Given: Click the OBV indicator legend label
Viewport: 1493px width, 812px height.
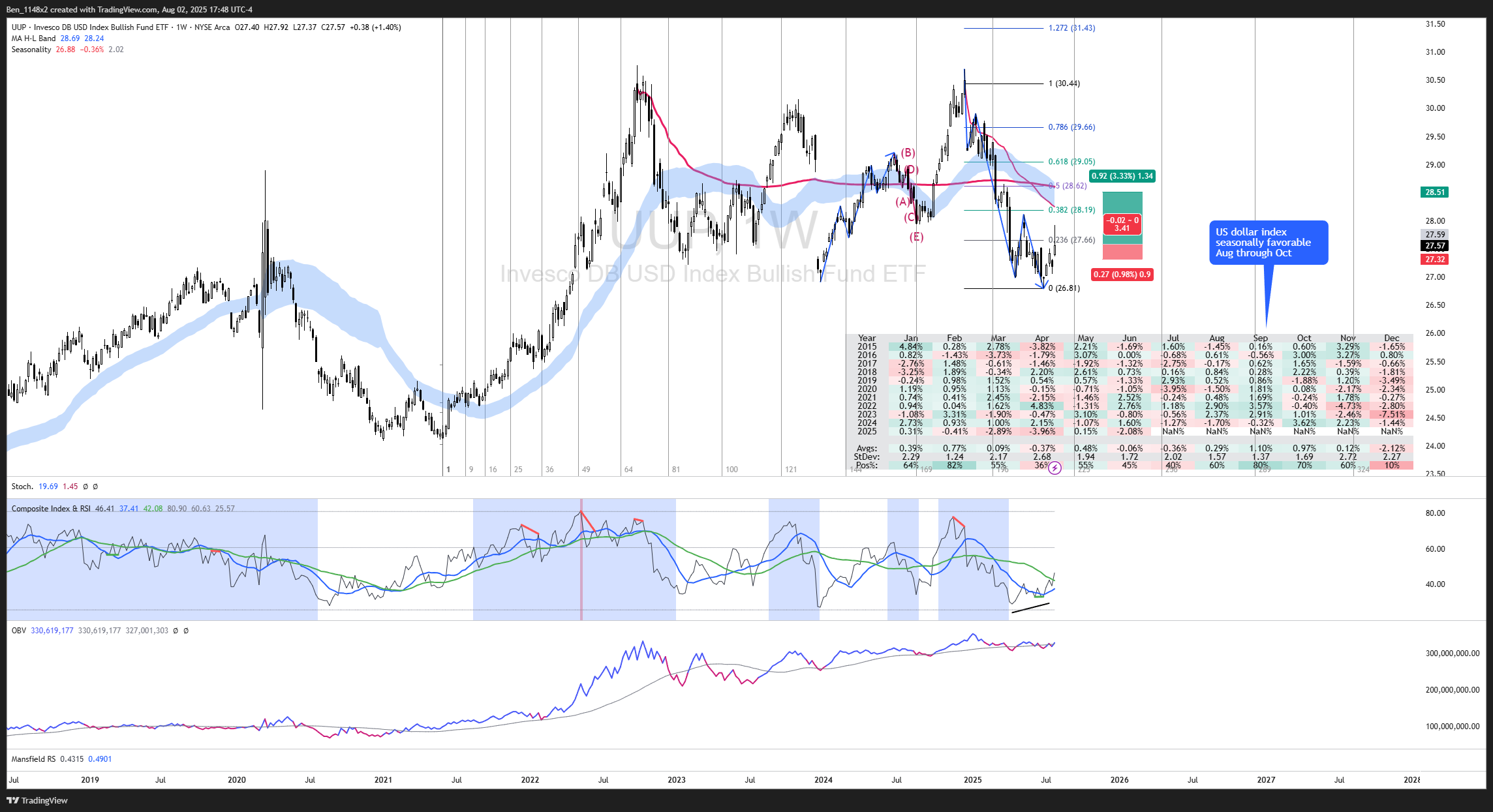Looking at the screenshot, I should coord(18,631).
